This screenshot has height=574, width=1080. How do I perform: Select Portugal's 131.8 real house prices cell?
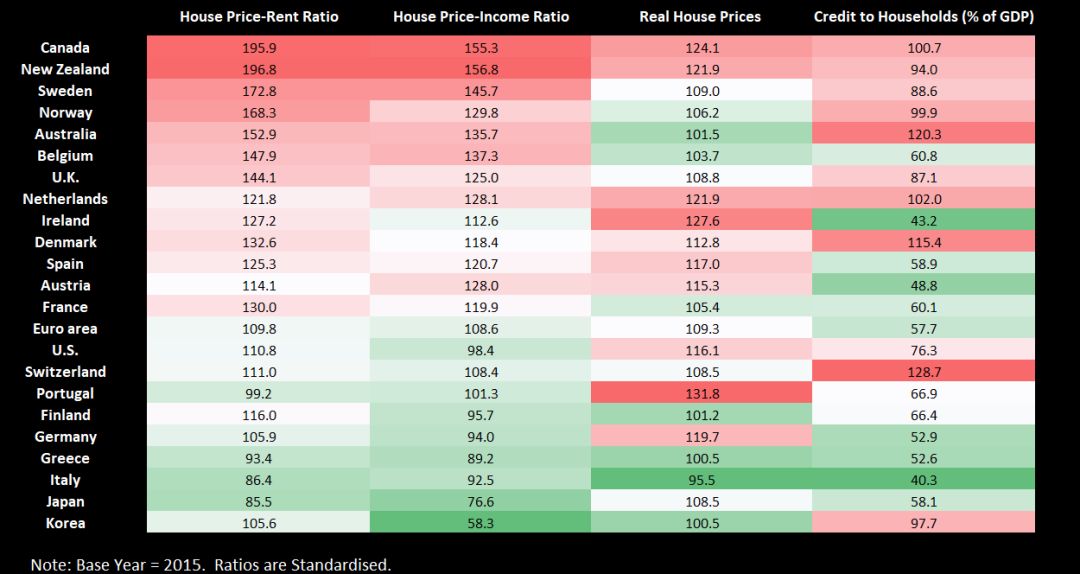click(x=701, y=393)
